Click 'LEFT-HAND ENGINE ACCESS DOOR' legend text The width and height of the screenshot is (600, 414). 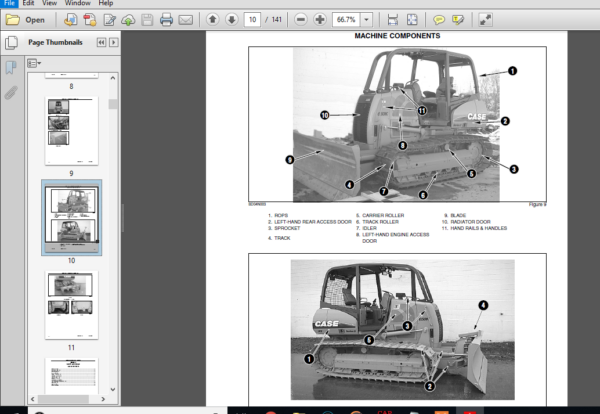coord(396,238)
